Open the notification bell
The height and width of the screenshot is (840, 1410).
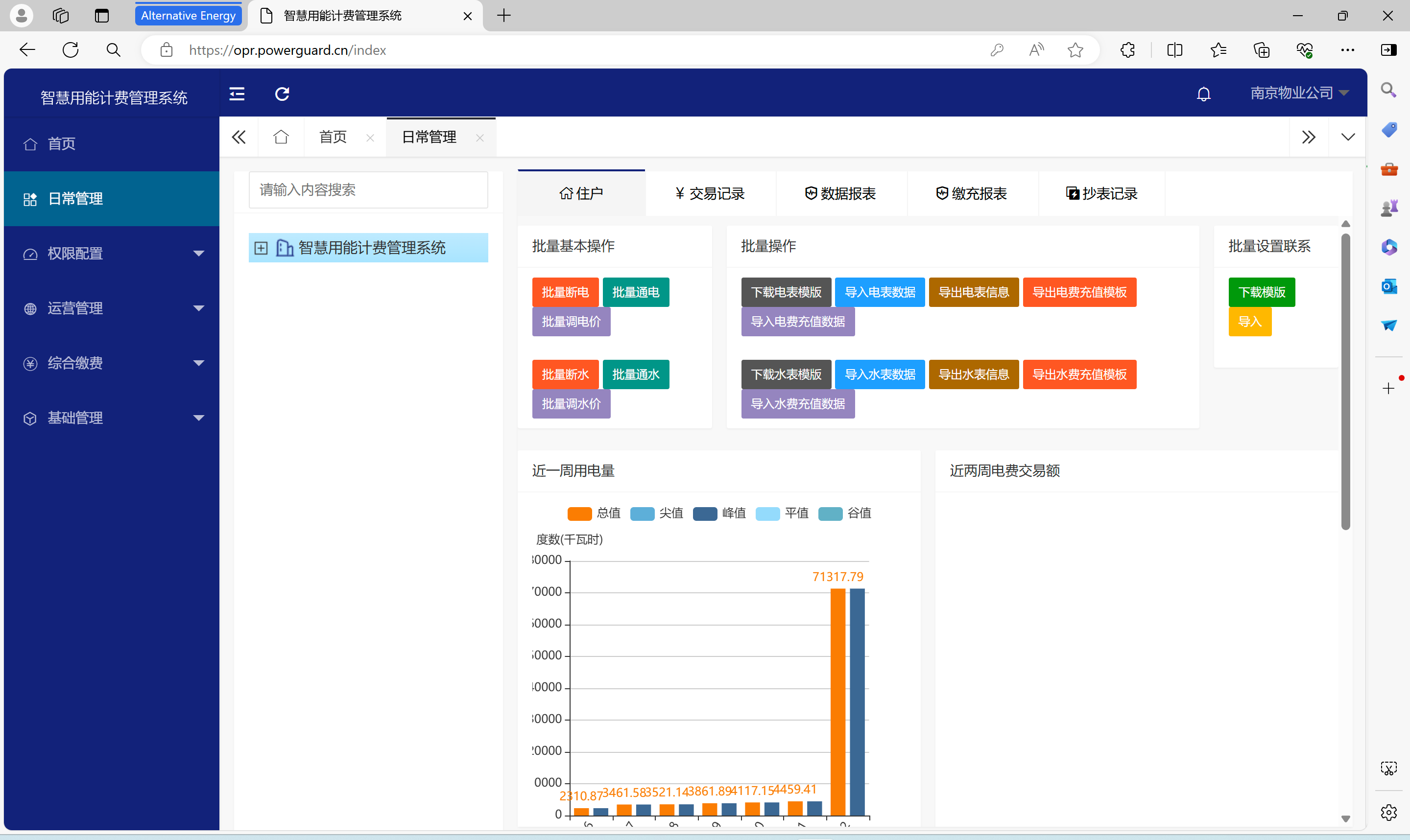(x=1203, y=94)
